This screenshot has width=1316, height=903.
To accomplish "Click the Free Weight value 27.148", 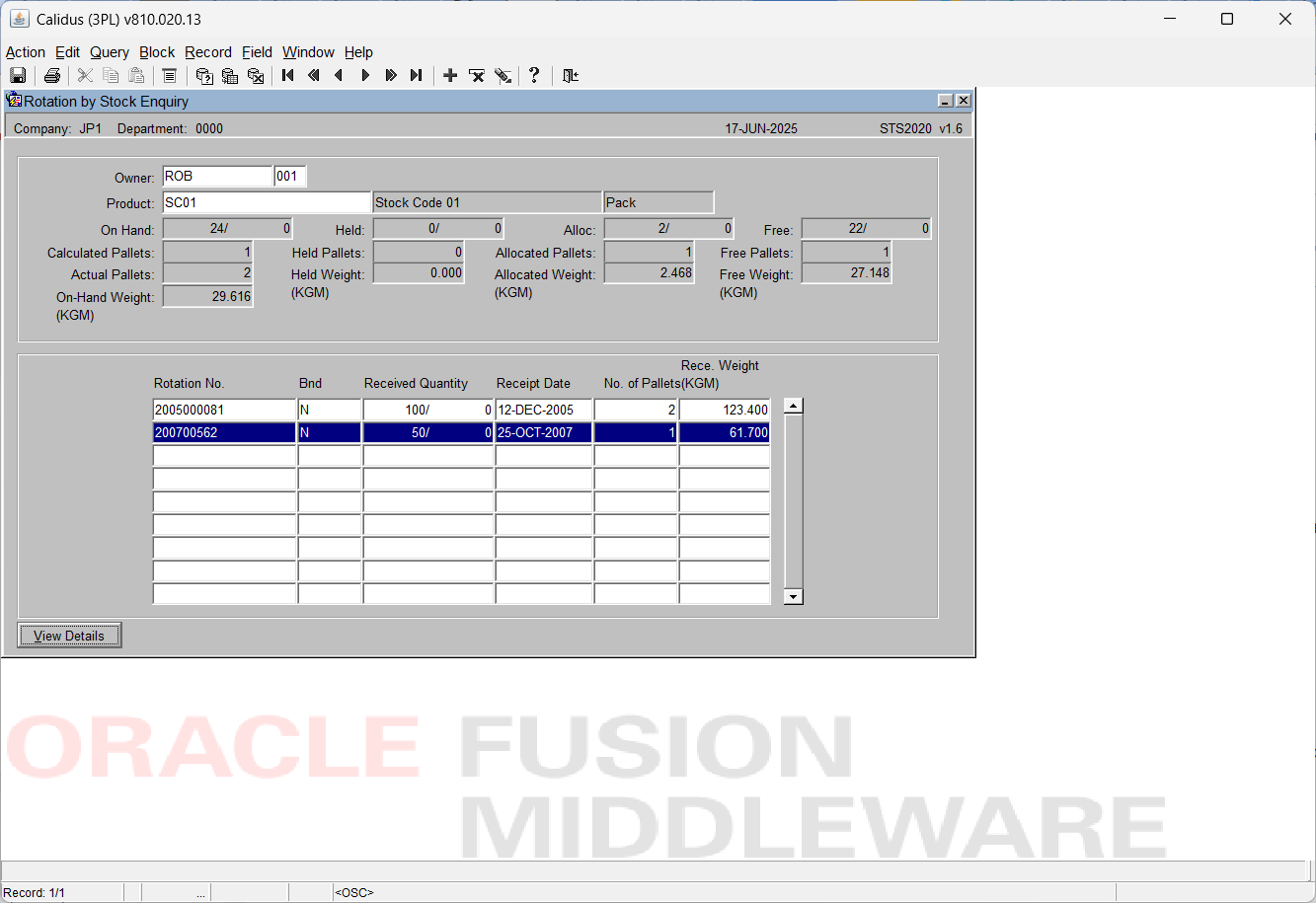I will 846,273.
